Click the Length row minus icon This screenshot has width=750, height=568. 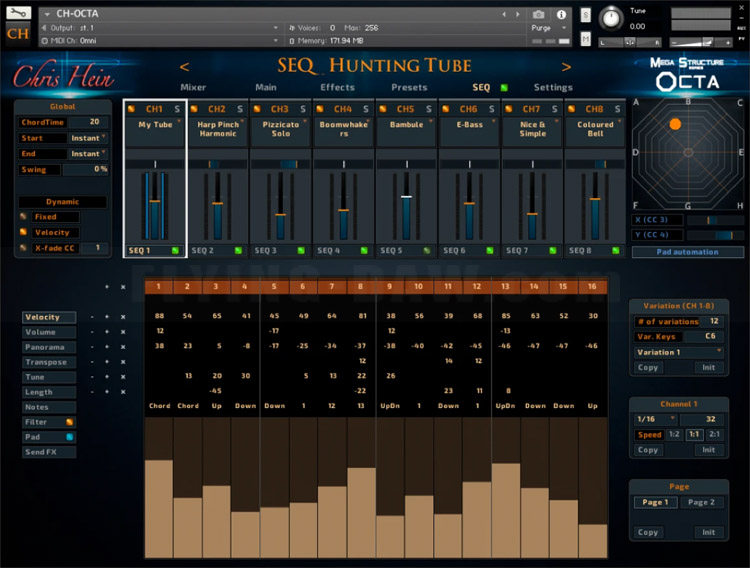tap(92, 392)
